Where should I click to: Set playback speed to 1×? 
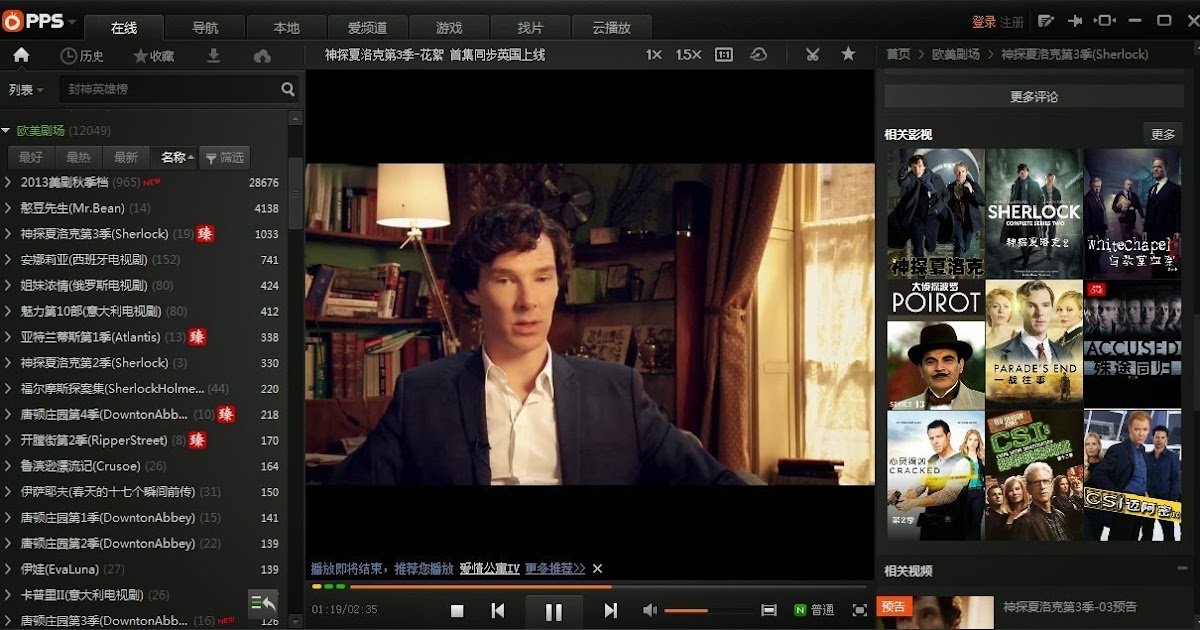pyautogui.click(x=654, y=55)
